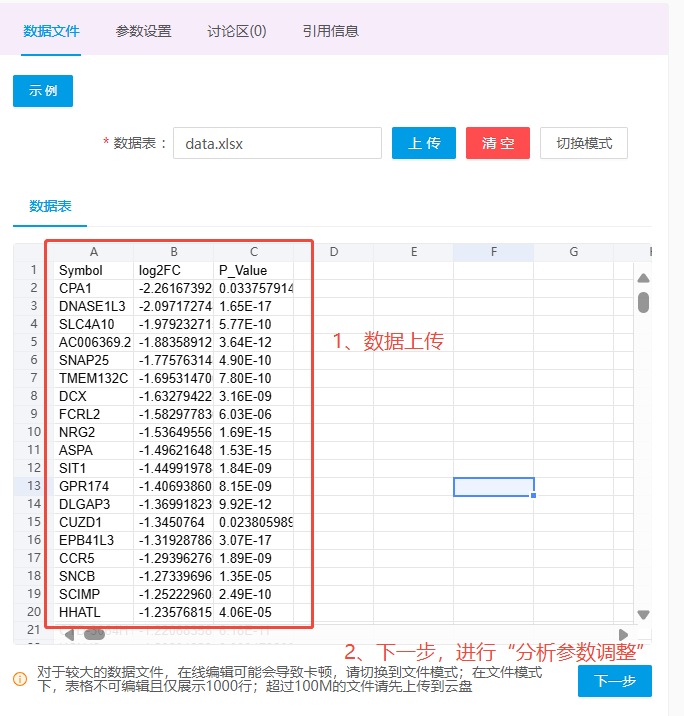
Task: Click the CUZD1 cell
Action: coord(94,522)
